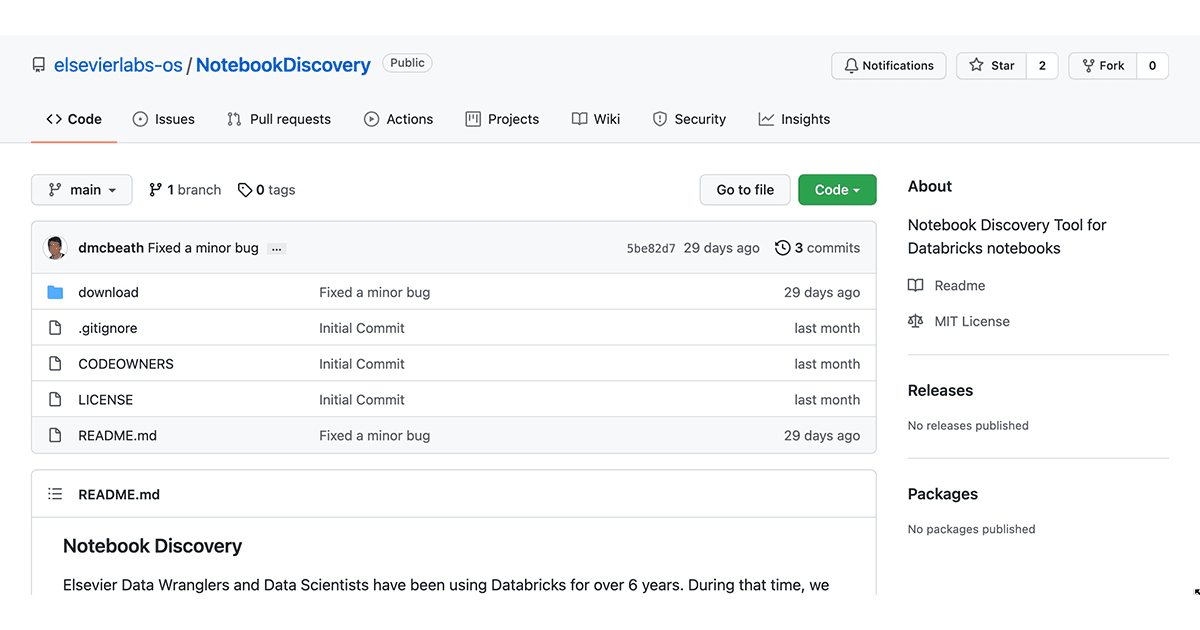Image resolution: width=1200 pixels, height=630 pixels.
Task: Star the NotebookDiscovery repository
Action: pyautogui.click(x=991, y=66)
